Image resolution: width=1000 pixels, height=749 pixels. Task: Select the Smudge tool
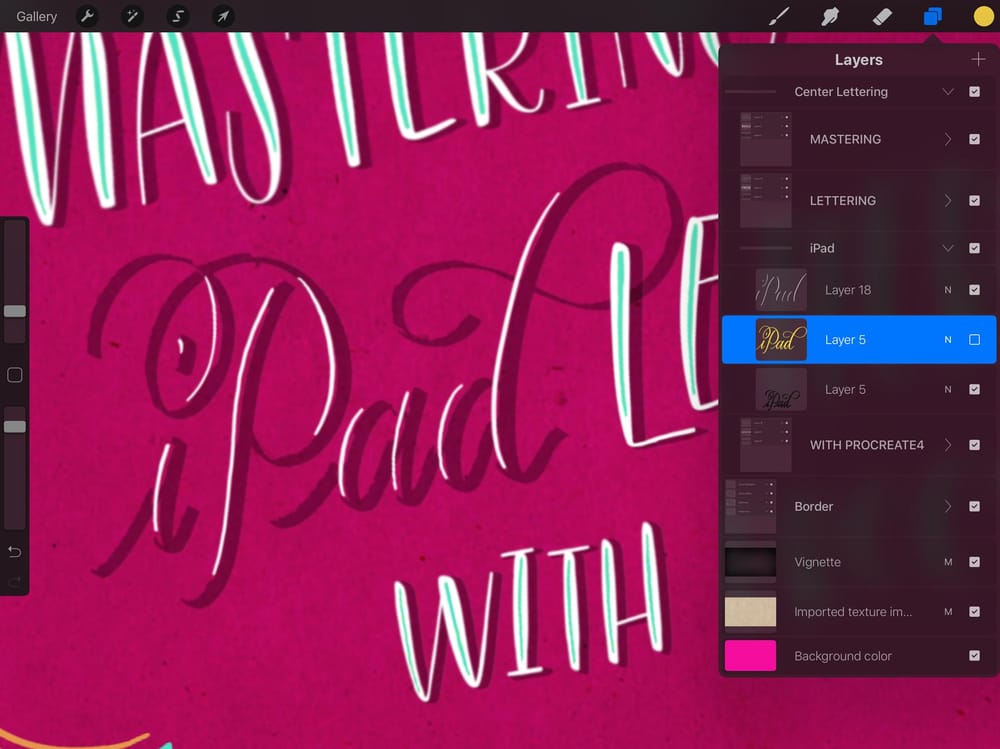[x=830, y=16]
